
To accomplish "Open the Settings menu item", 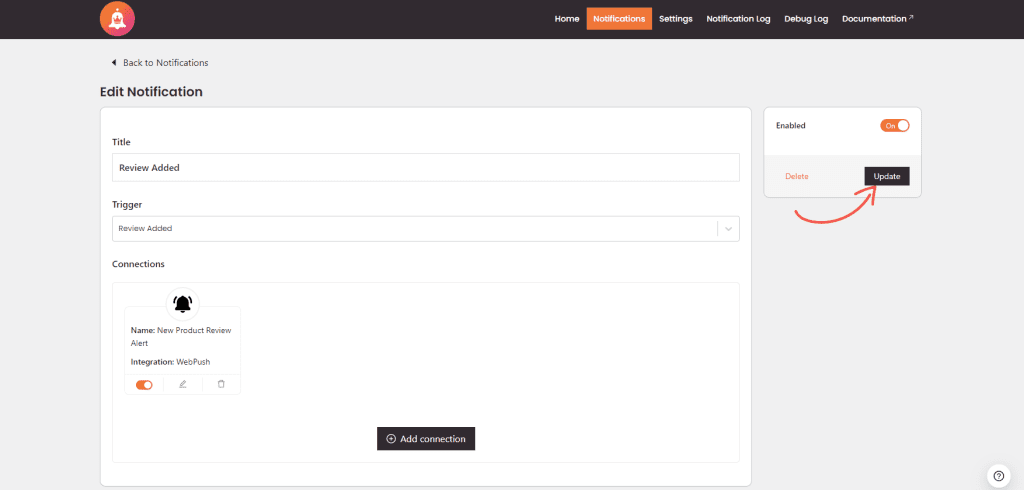I will click(675, 19).
